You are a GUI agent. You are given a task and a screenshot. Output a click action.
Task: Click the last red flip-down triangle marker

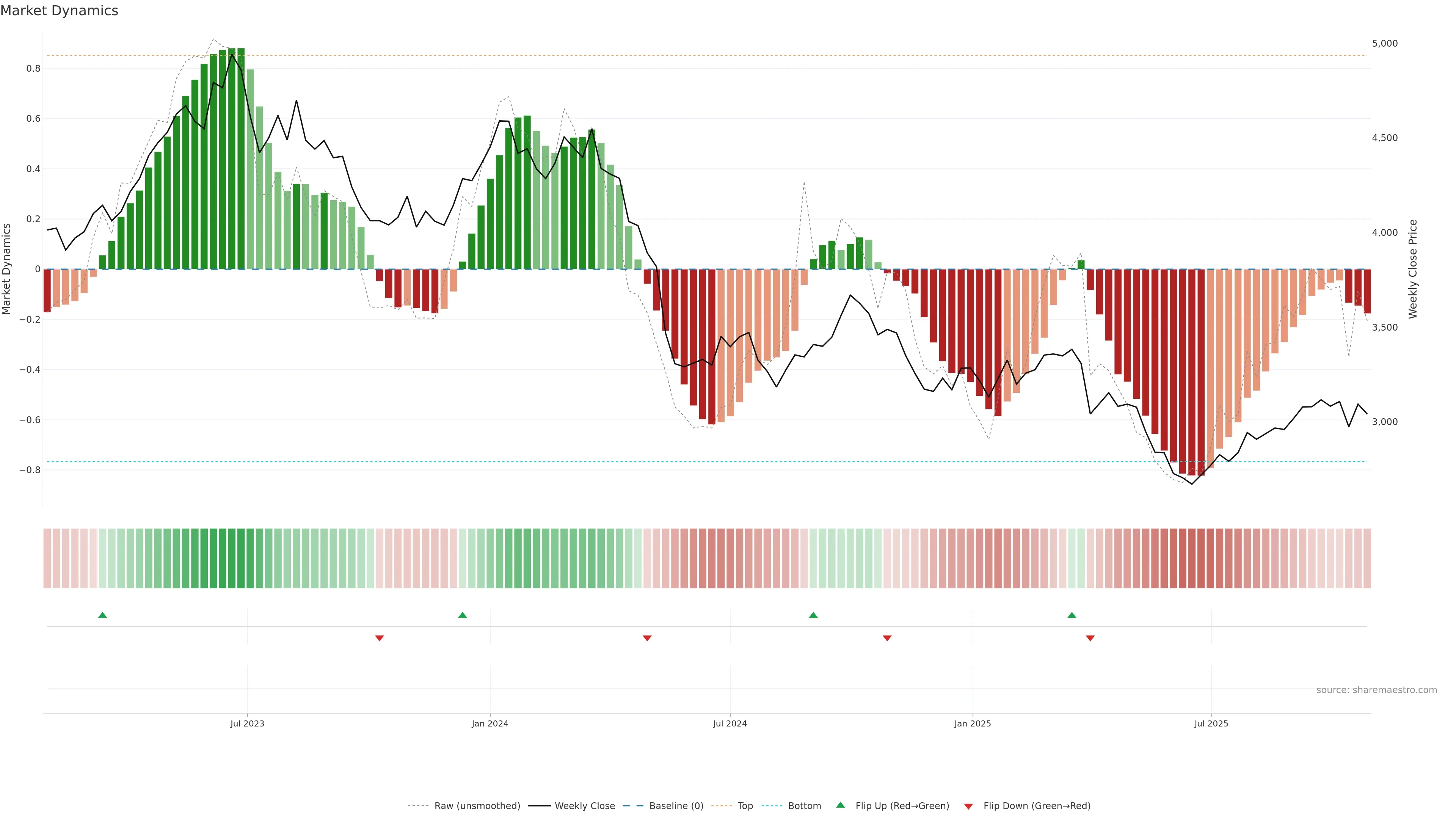point(1090,638)
